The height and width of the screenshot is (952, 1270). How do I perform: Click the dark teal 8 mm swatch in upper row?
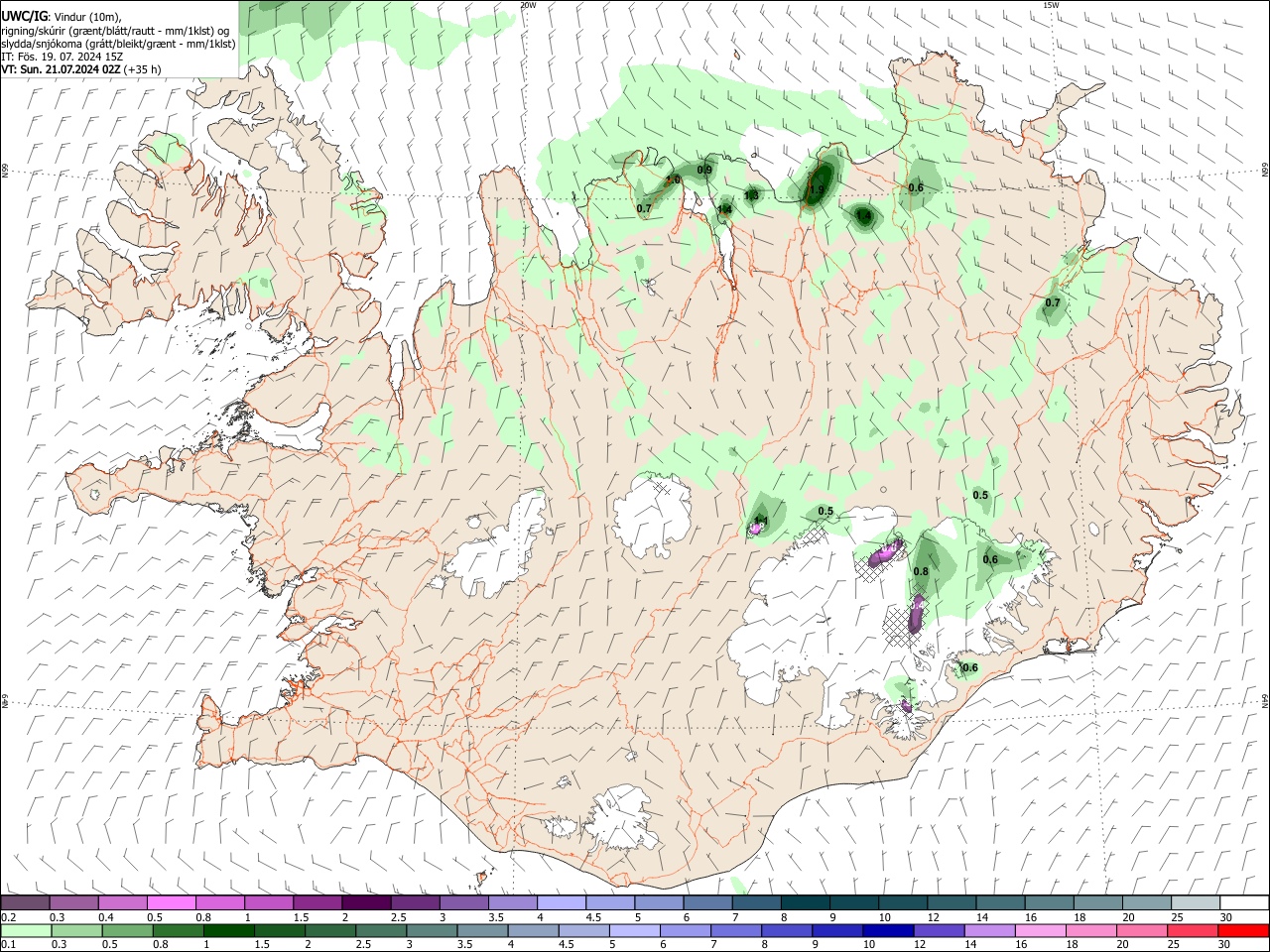click(x=805, y=902)
